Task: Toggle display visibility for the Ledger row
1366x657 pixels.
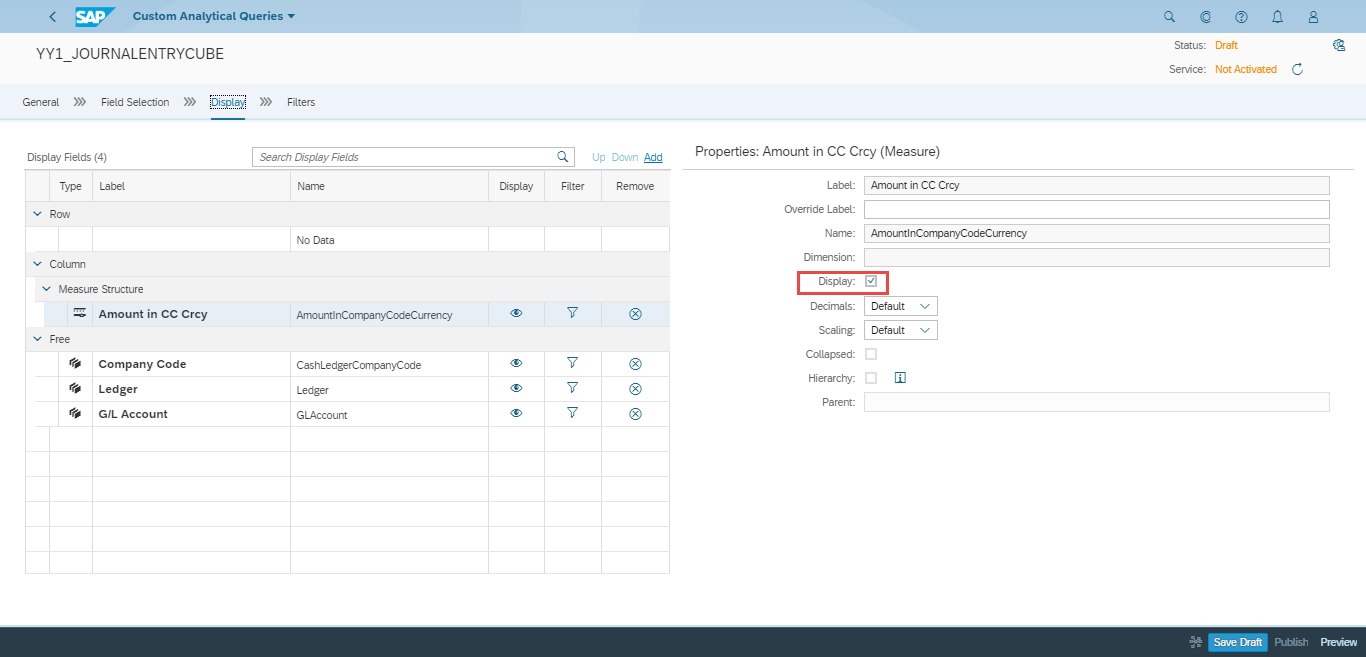Action: point(516,388)
